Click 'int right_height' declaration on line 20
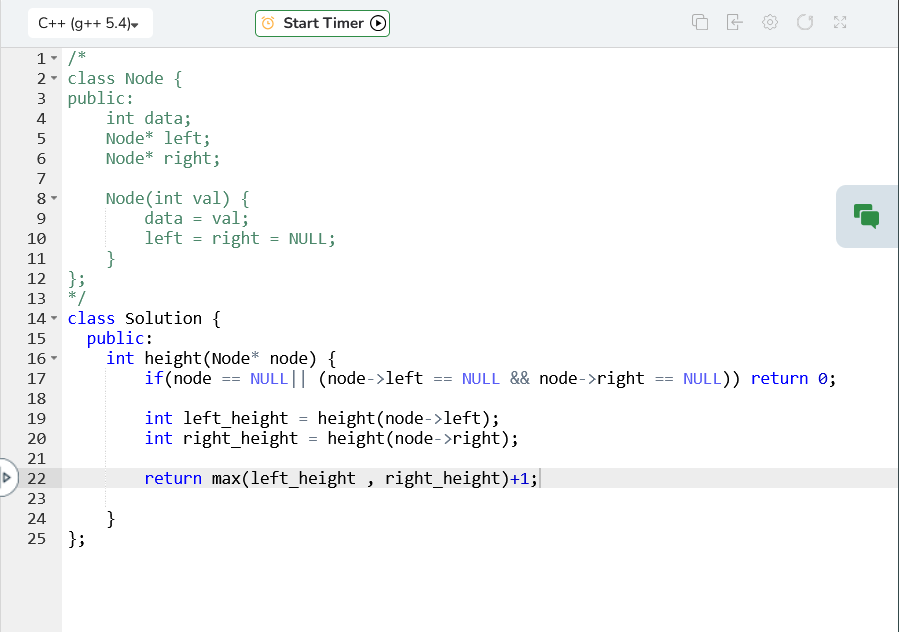Viewport: 899px width, 632px height. pyautogui.click(x=221, y=439)
